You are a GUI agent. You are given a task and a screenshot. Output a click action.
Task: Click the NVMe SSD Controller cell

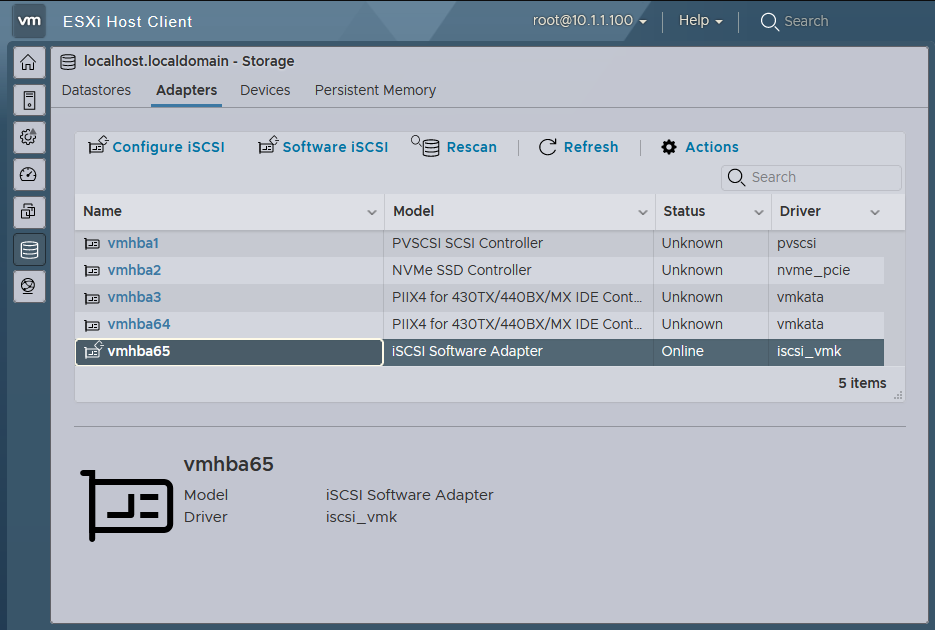point(518,270)
